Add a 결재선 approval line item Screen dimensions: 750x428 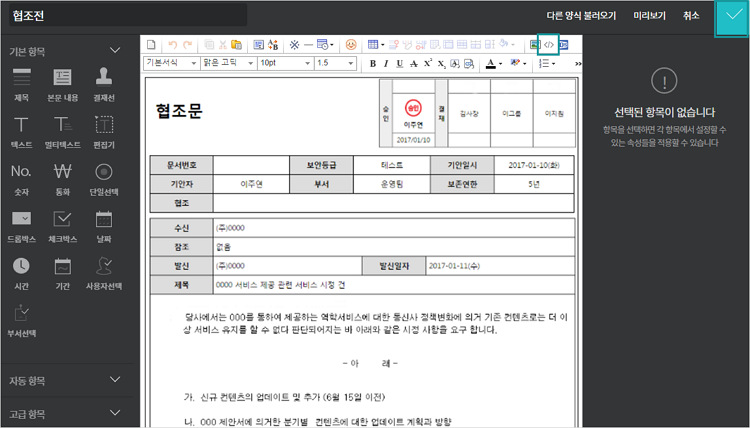tap(103, 83)
